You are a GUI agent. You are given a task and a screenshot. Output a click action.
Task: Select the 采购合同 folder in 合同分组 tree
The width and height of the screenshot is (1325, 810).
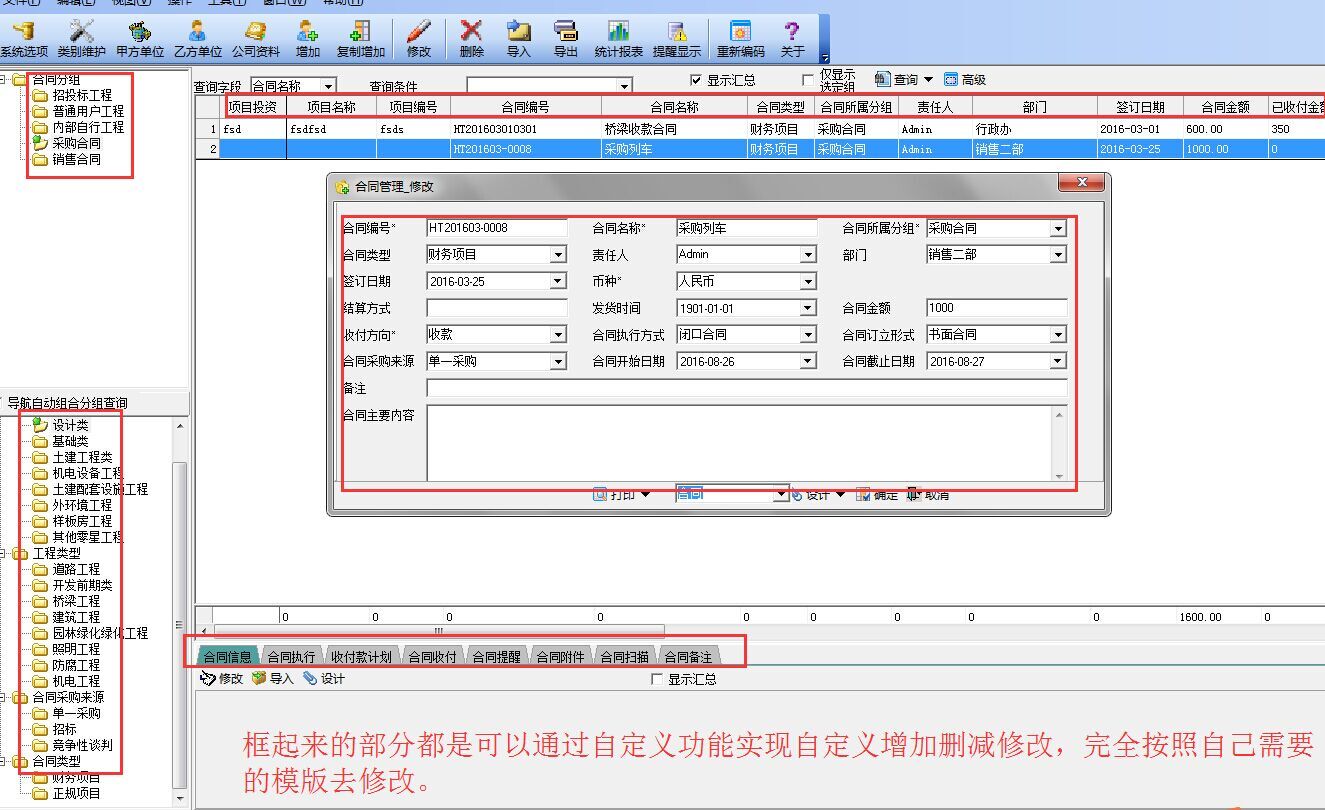pyautogui.click(x=66, y=143)
